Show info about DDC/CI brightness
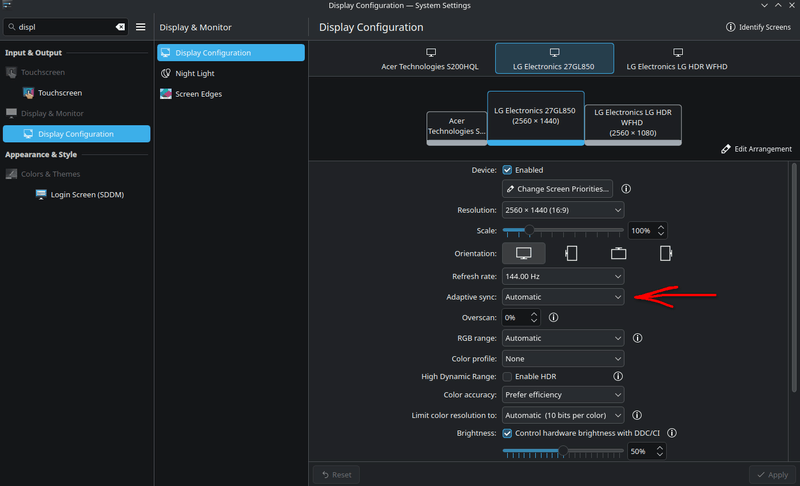This screenshot has height=486, width=800. 672,433
